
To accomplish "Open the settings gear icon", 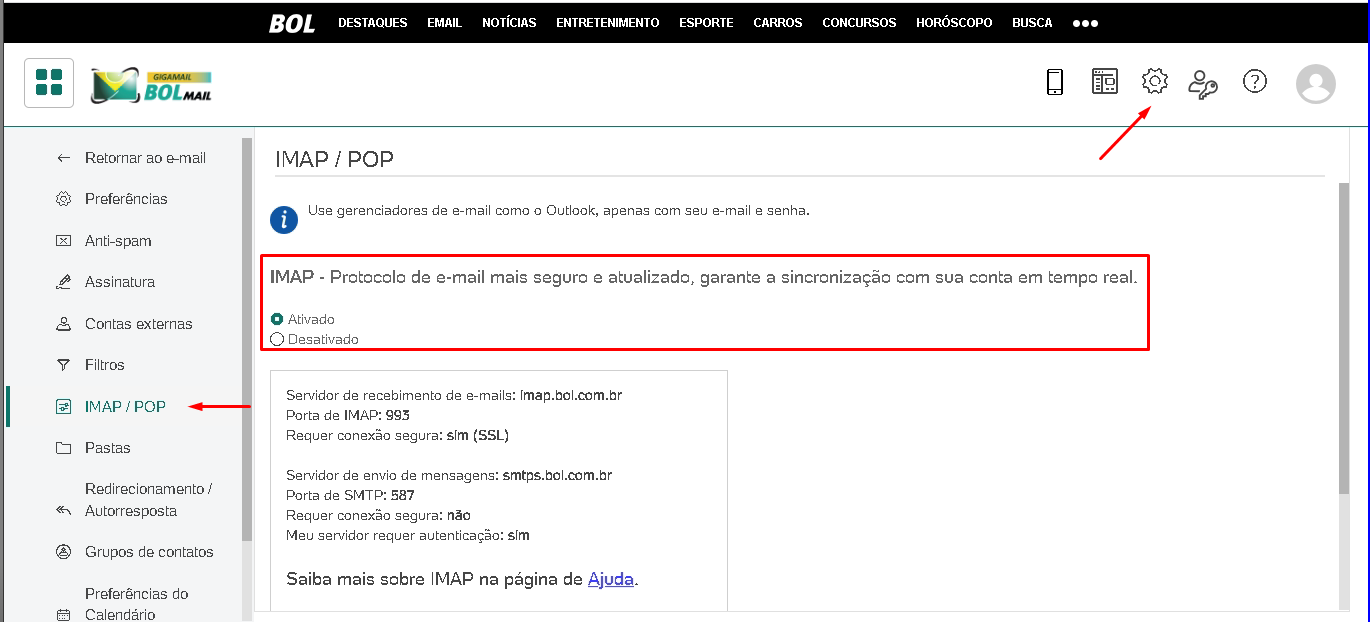I will (x=1154, y=82).
